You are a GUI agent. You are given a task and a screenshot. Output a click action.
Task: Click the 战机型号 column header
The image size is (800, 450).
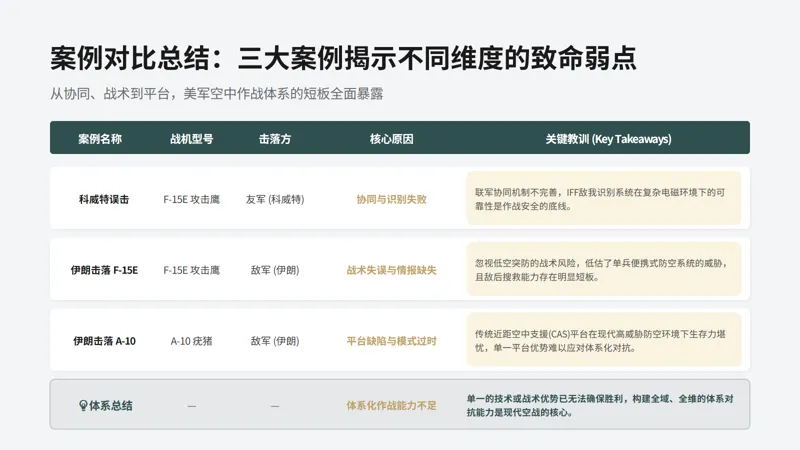tap(191, 139)
